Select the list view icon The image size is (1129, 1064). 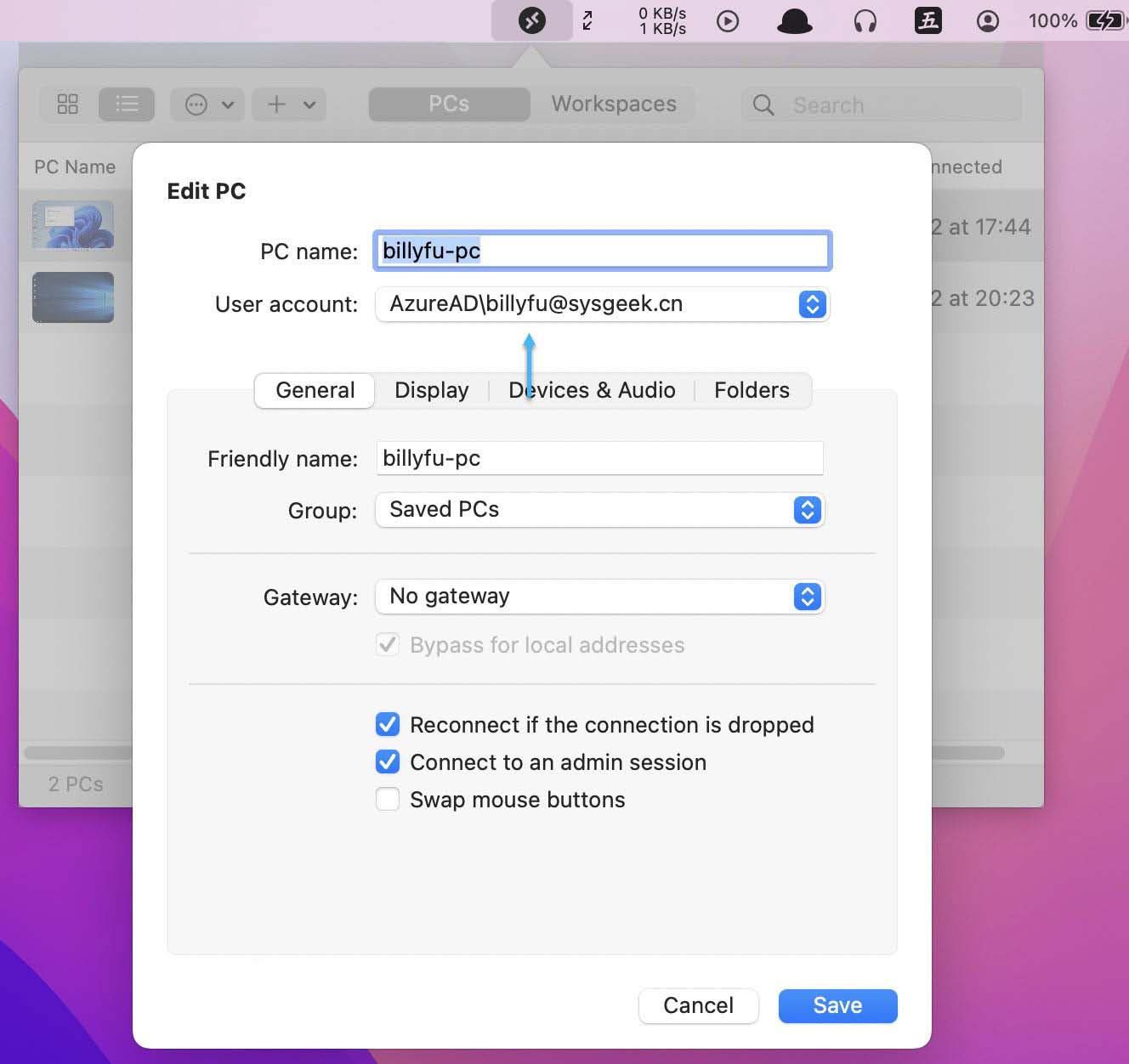pos(127,105)
